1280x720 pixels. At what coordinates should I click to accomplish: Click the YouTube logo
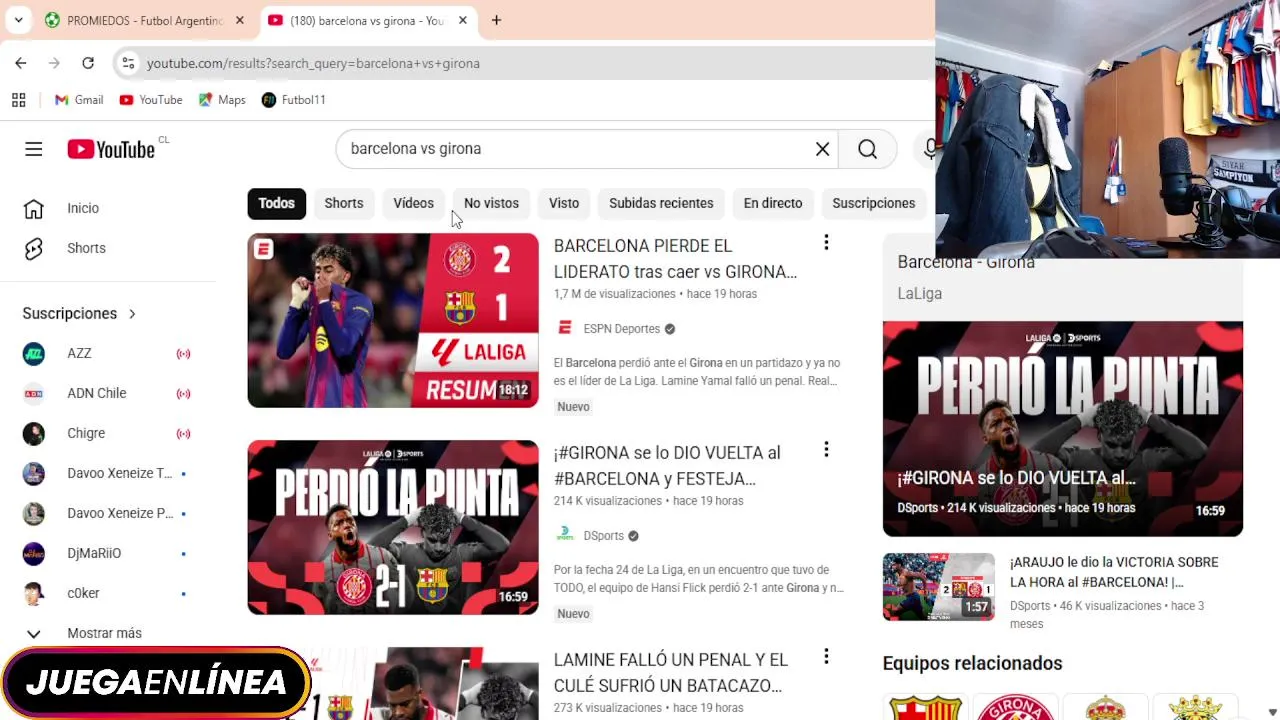tap(111, 149)
